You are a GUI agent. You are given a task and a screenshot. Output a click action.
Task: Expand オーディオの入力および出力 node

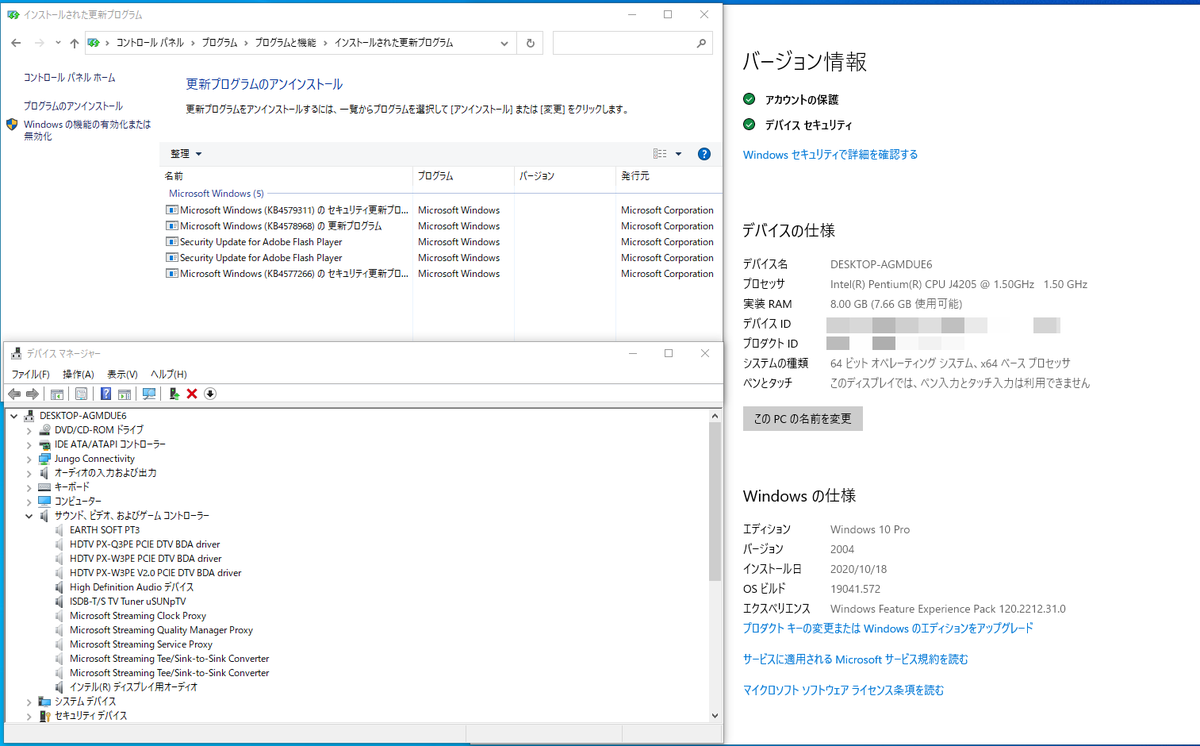click(29, 472)
